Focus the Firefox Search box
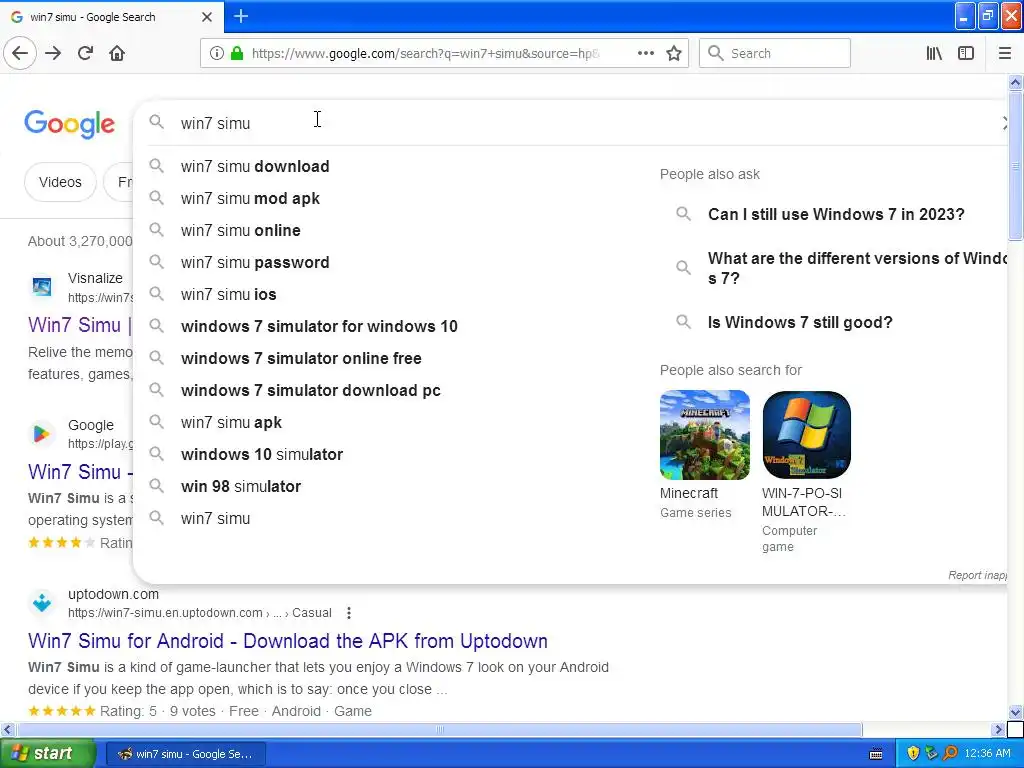The width and height of the screenshot is (1024, 768). point(775,53)
